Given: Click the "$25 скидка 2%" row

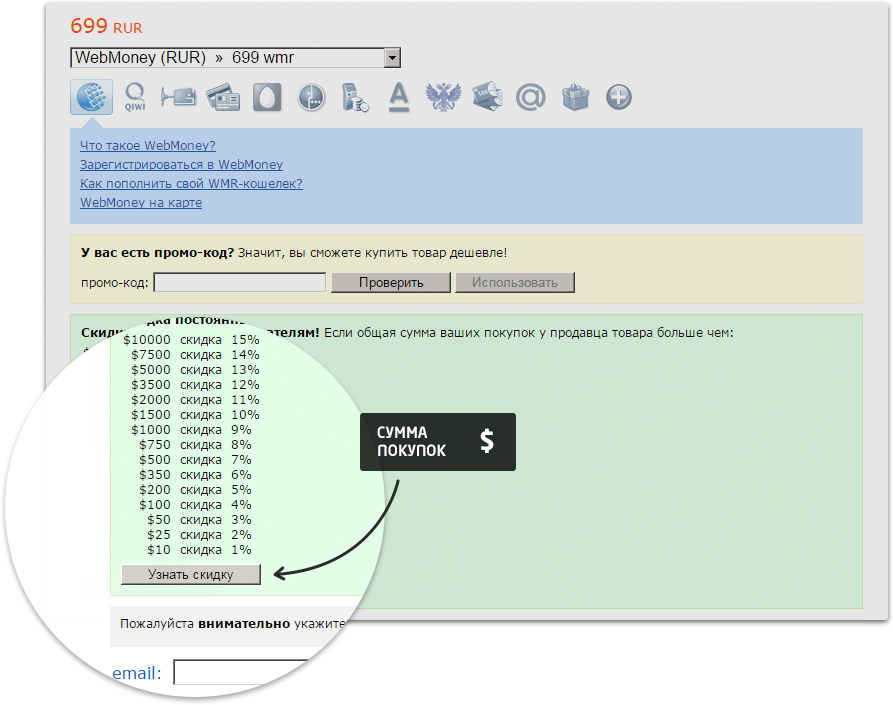Looking at the screenshot, I should [x=199, y=535].
